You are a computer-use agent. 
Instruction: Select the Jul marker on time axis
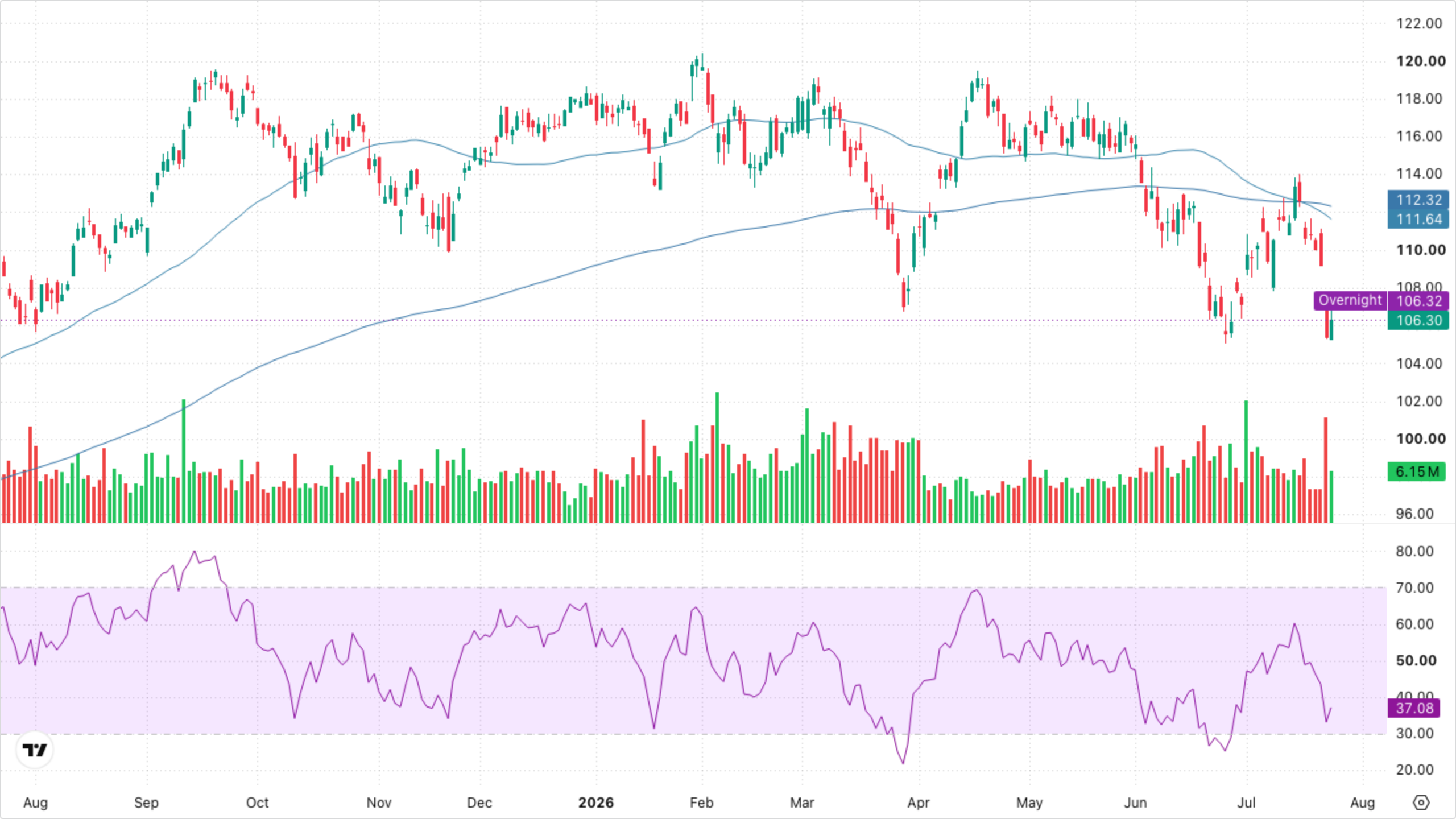tap(1246, 803)
